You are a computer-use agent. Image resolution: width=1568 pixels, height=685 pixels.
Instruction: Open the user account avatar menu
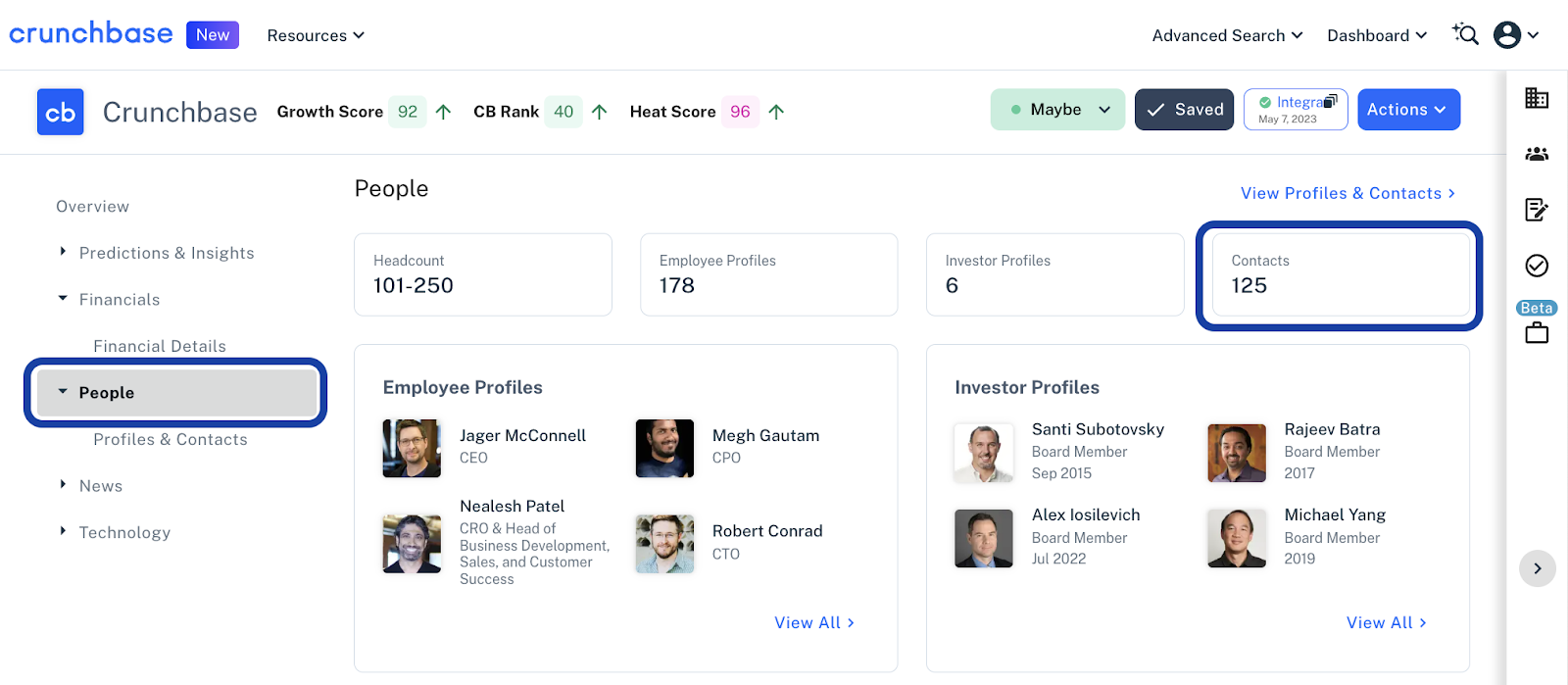coord(1516,35)
